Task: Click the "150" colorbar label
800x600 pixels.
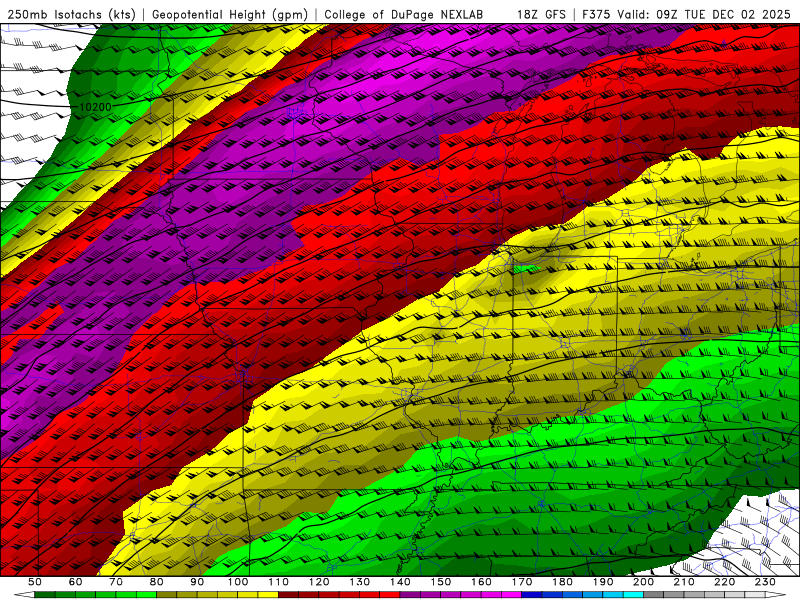Action: [x=440, y=582]
